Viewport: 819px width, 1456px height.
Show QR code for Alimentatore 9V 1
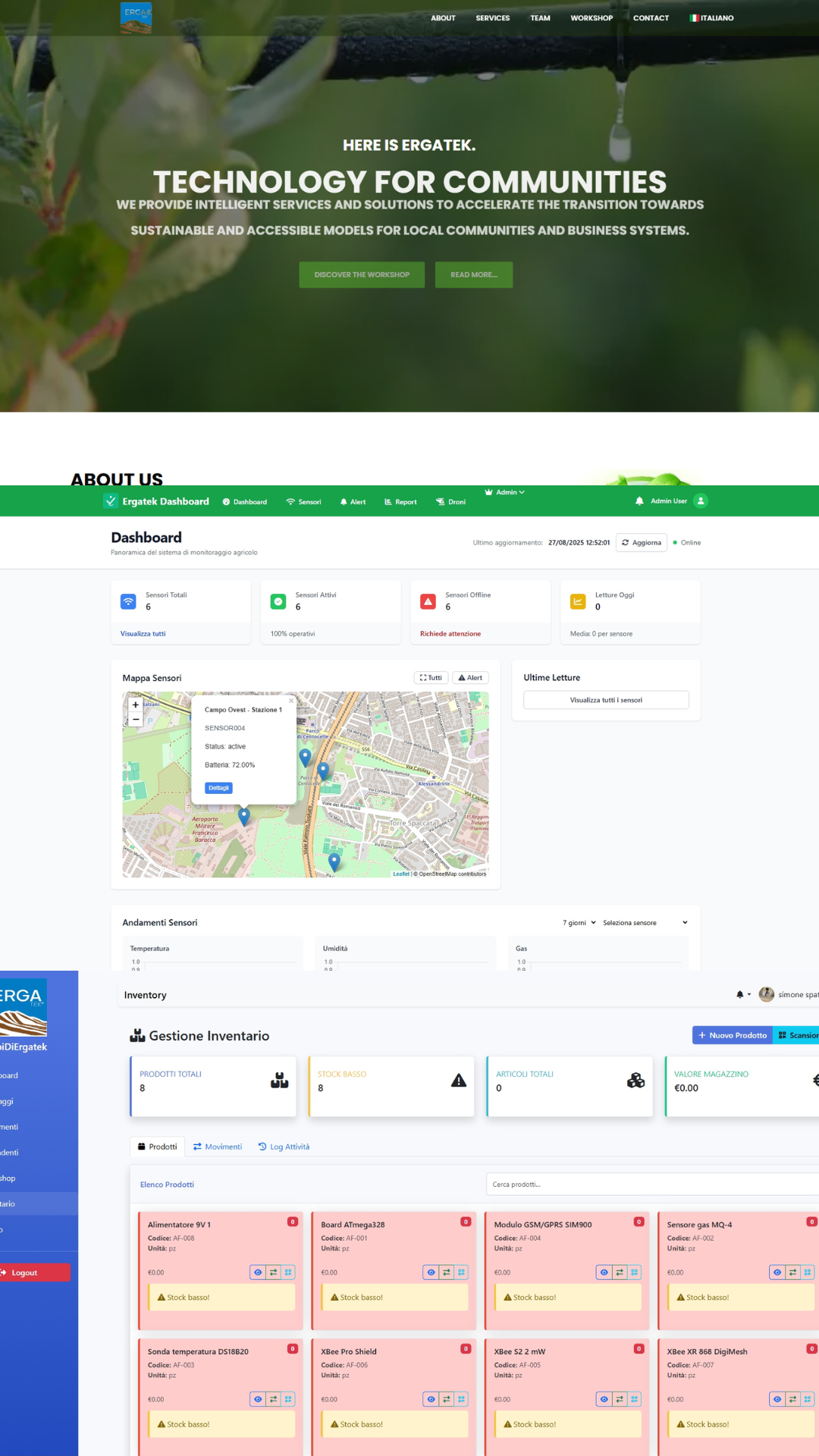pyautogui.click(x=288, y=1272)
